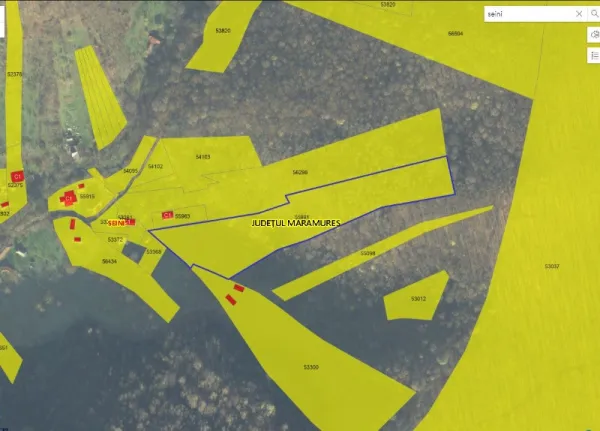Select the orange SEINI locality label

pos(117,223)
